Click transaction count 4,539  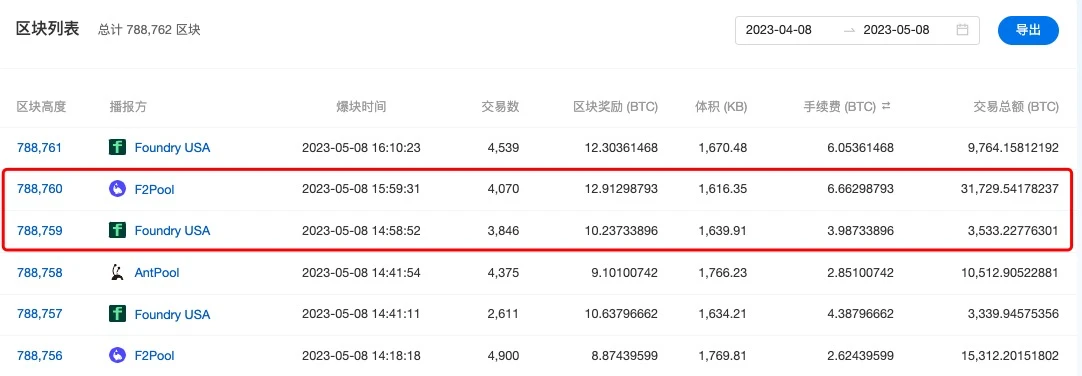click(503, 148)
